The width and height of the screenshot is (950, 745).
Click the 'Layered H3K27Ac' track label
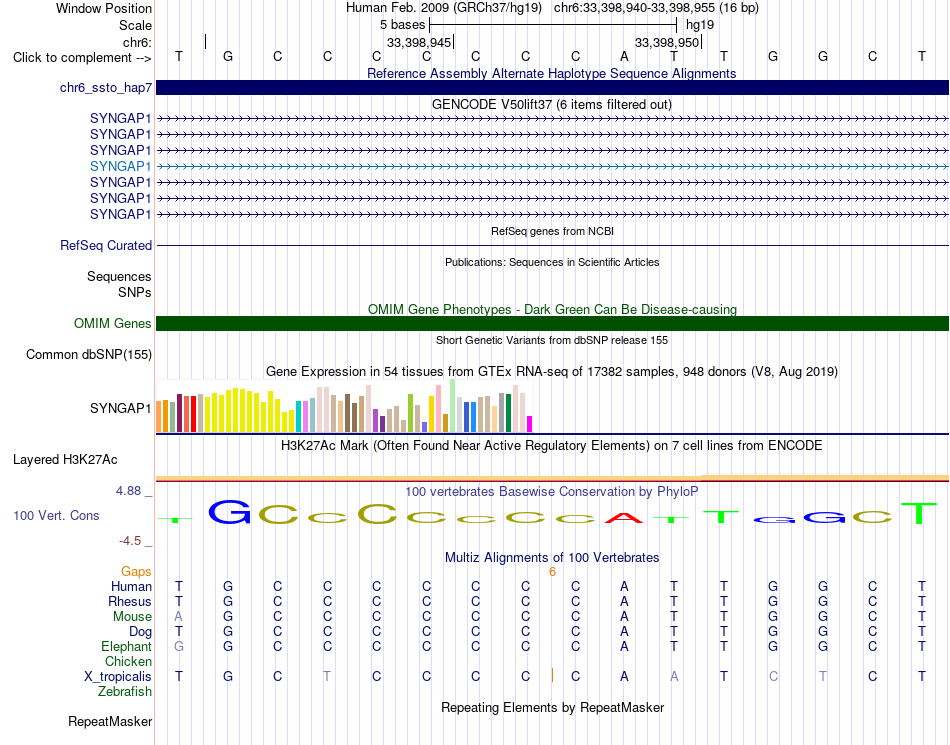point(65,460)
